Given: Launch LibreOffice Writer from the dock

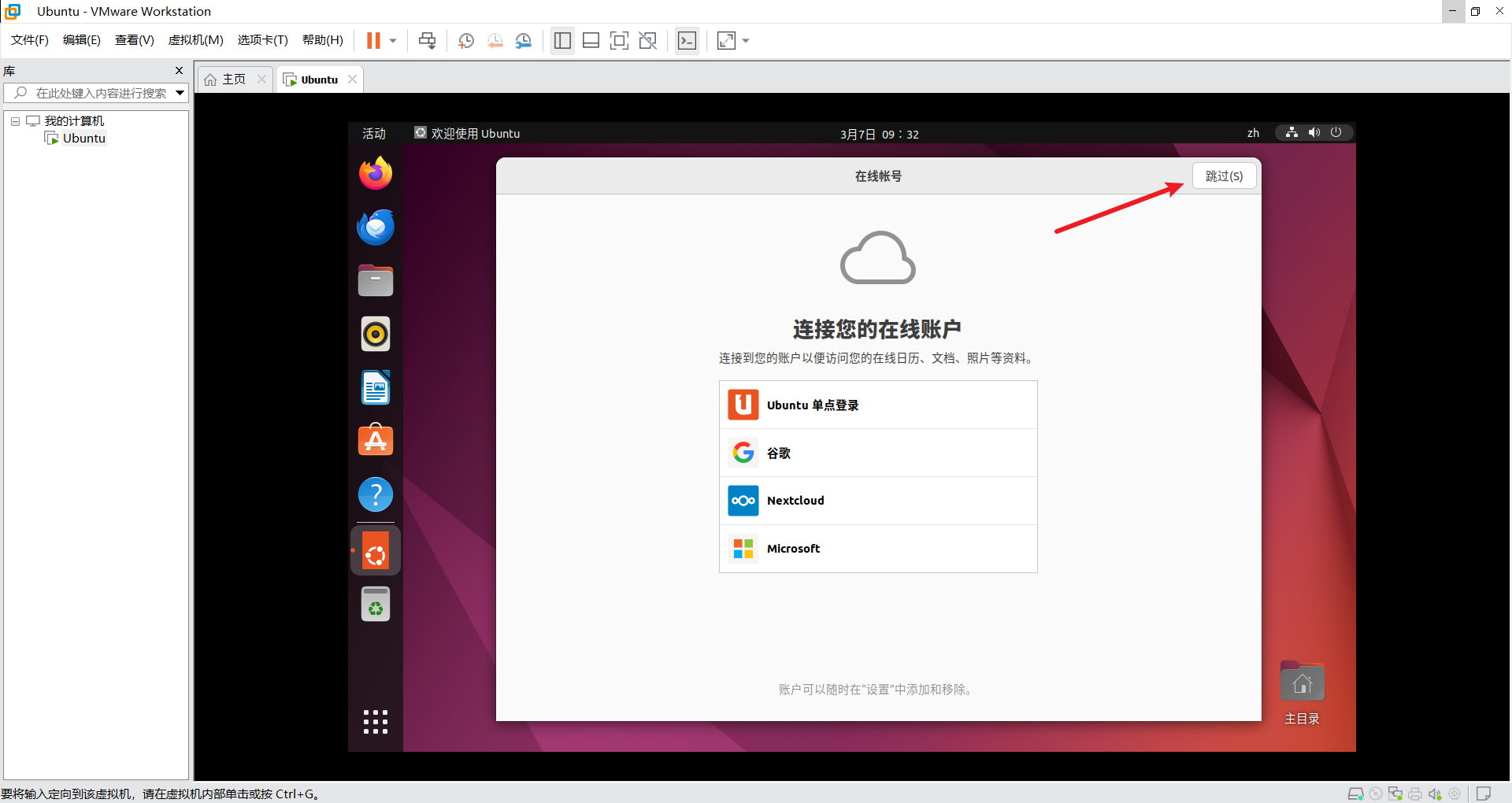Looking at the screenshot, I should 376,388.
